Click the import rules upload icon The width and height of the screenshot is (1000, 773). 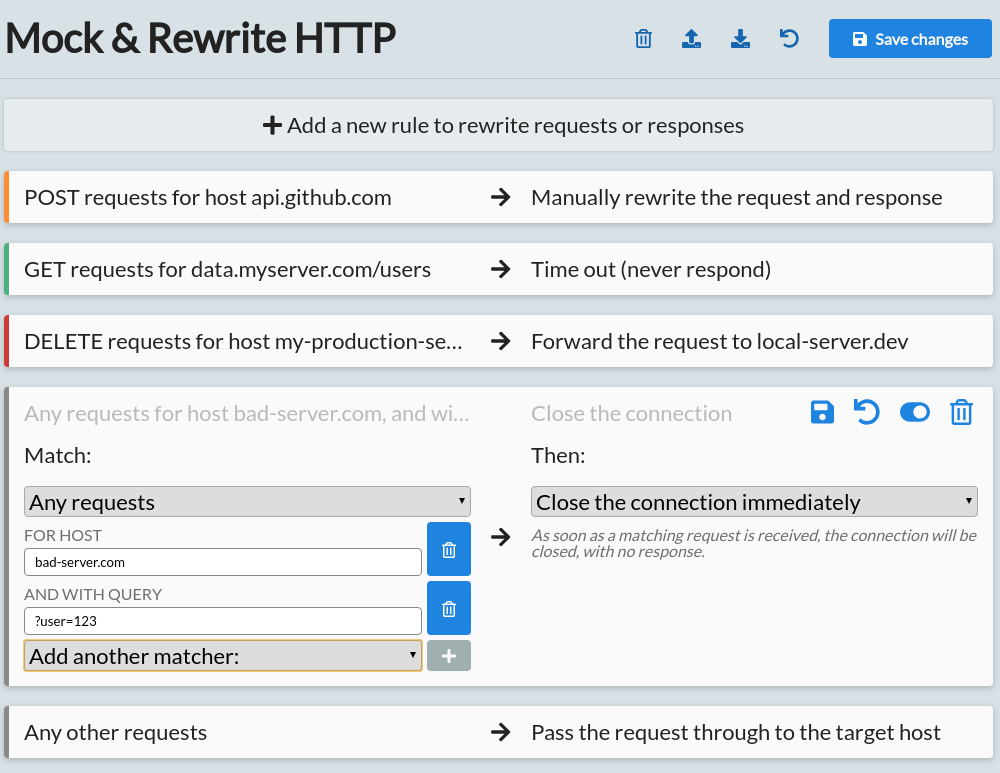coord(691,38)
